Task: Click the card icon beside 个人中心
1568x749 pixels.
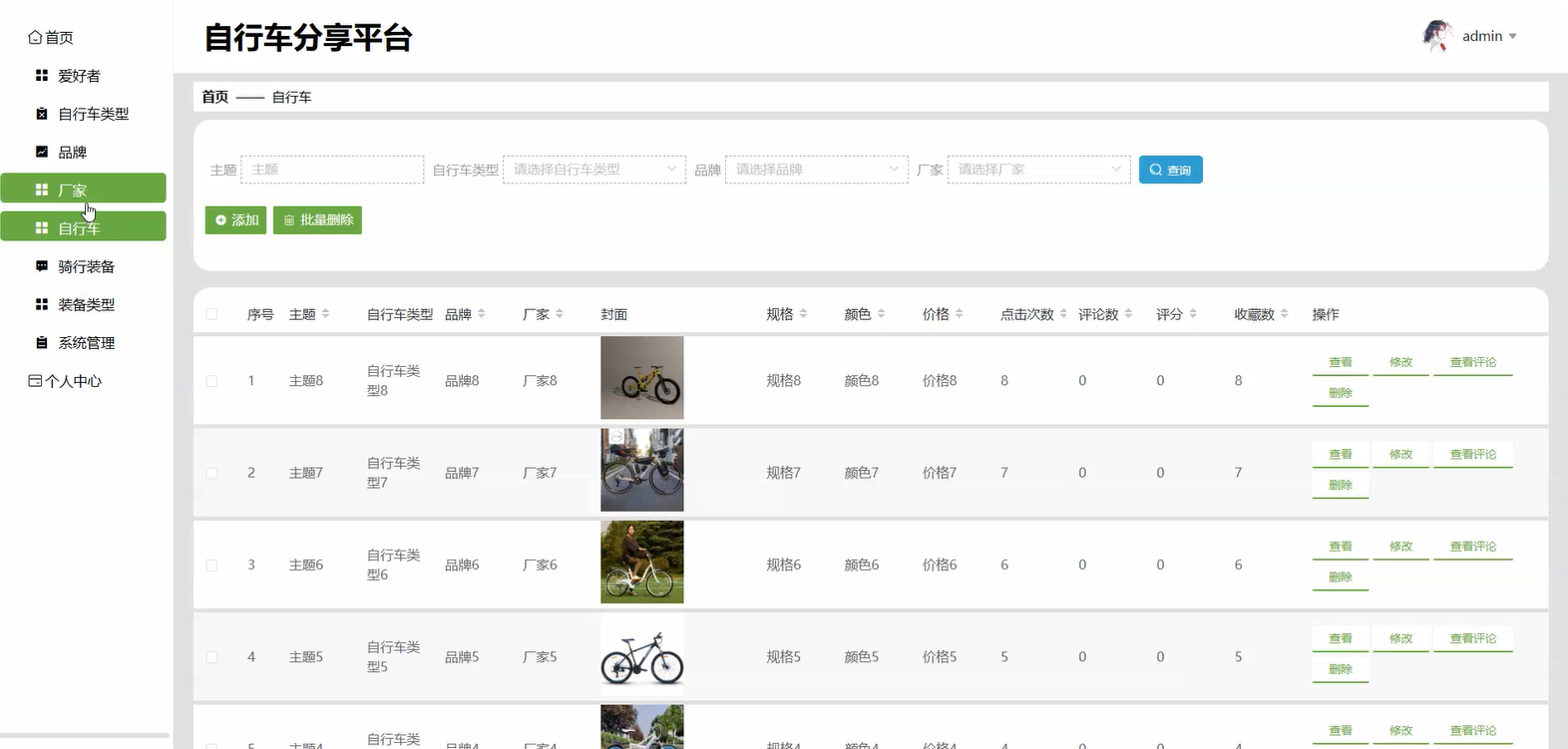Action: tap(35, 381)
